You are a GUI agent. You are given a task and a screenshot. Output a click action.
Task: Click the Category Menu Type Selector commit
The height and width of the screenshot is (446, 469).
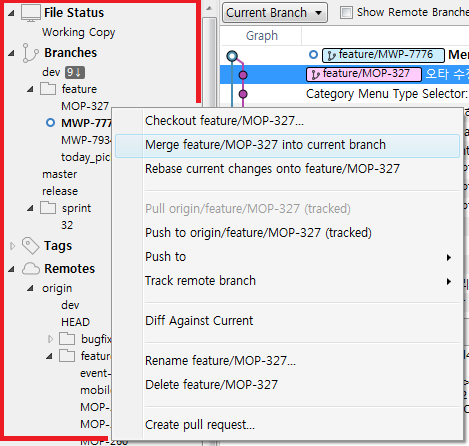(387, 94)
